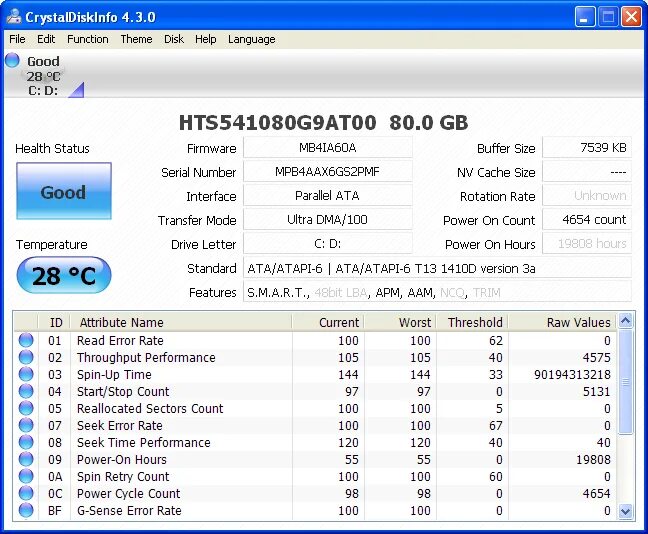Click the Standard ATA/ATAPI-6 field
648x534 pixels.
(437, 268)
